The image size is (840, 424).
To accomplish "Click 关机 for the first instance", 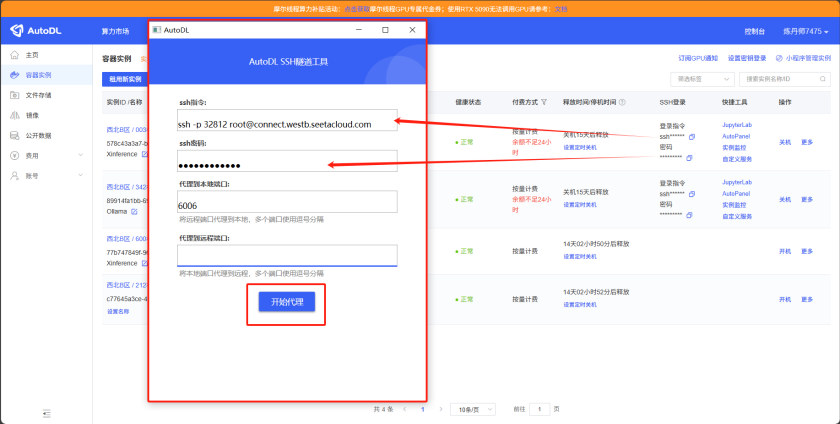I will click(785, 142).
